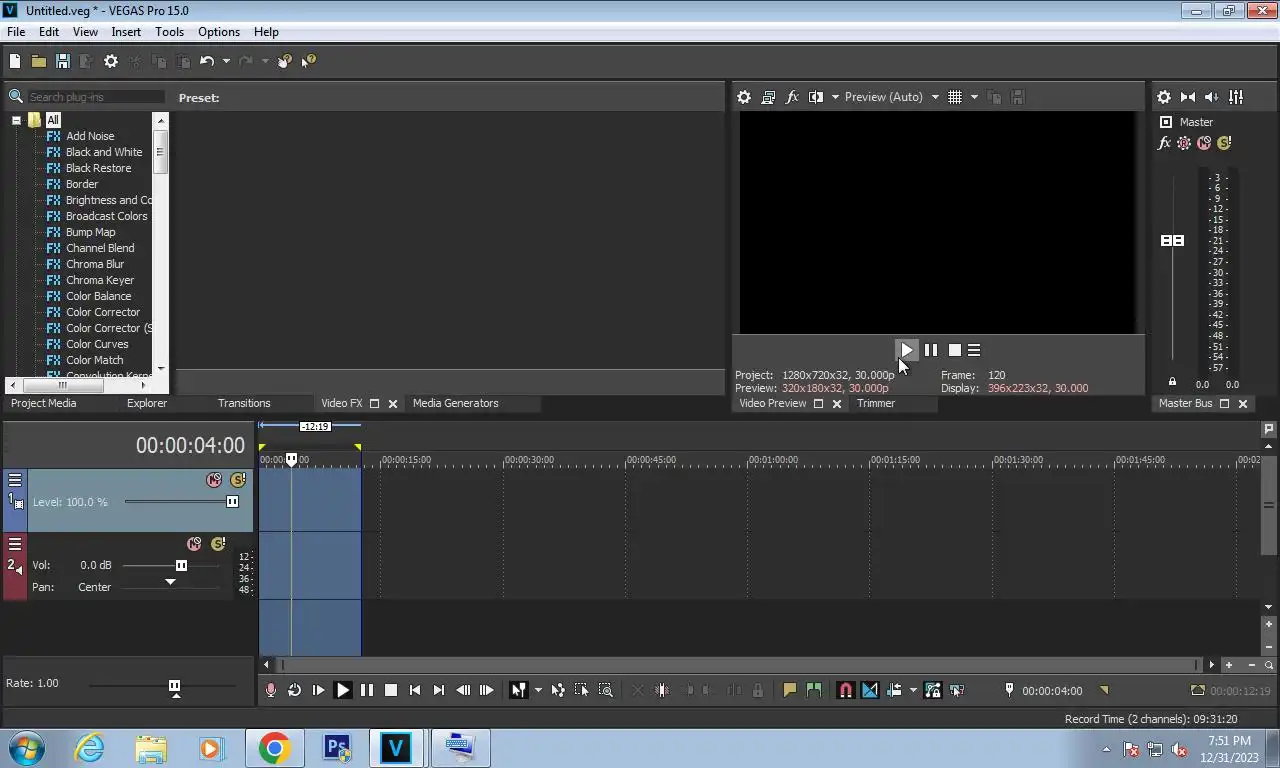The image size is (1280, 768).
Task: Collapse the All folder in plug-in tree
Action: pos(16,120)
